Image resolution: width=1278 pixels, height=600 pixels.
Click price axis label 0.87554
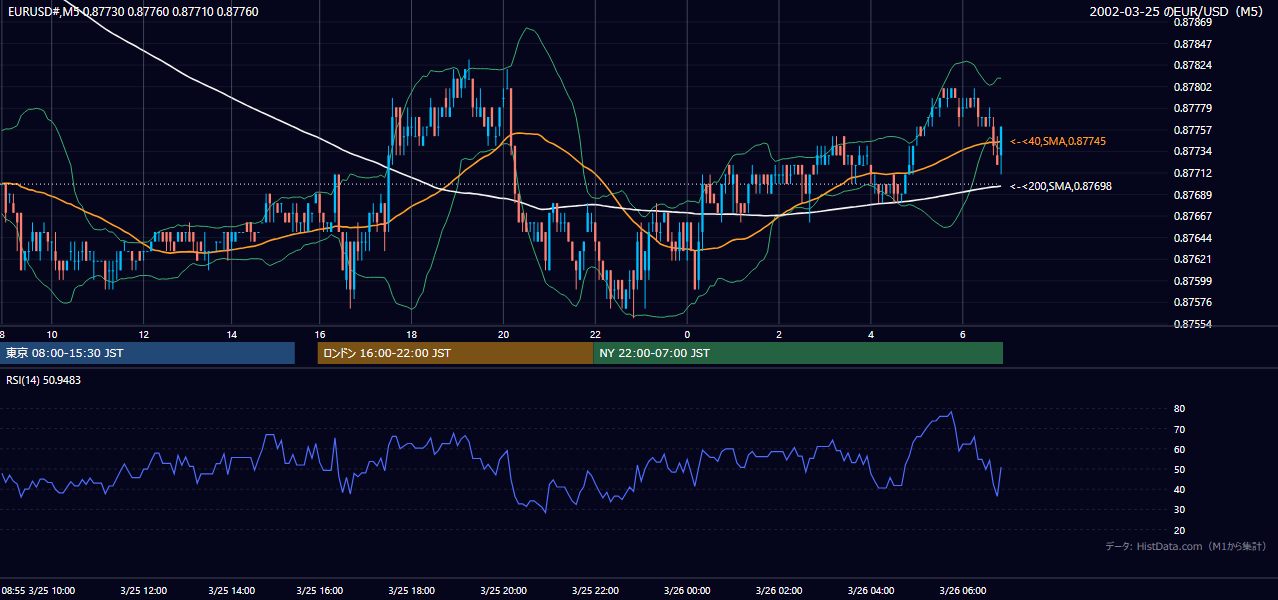[1192, 324]
